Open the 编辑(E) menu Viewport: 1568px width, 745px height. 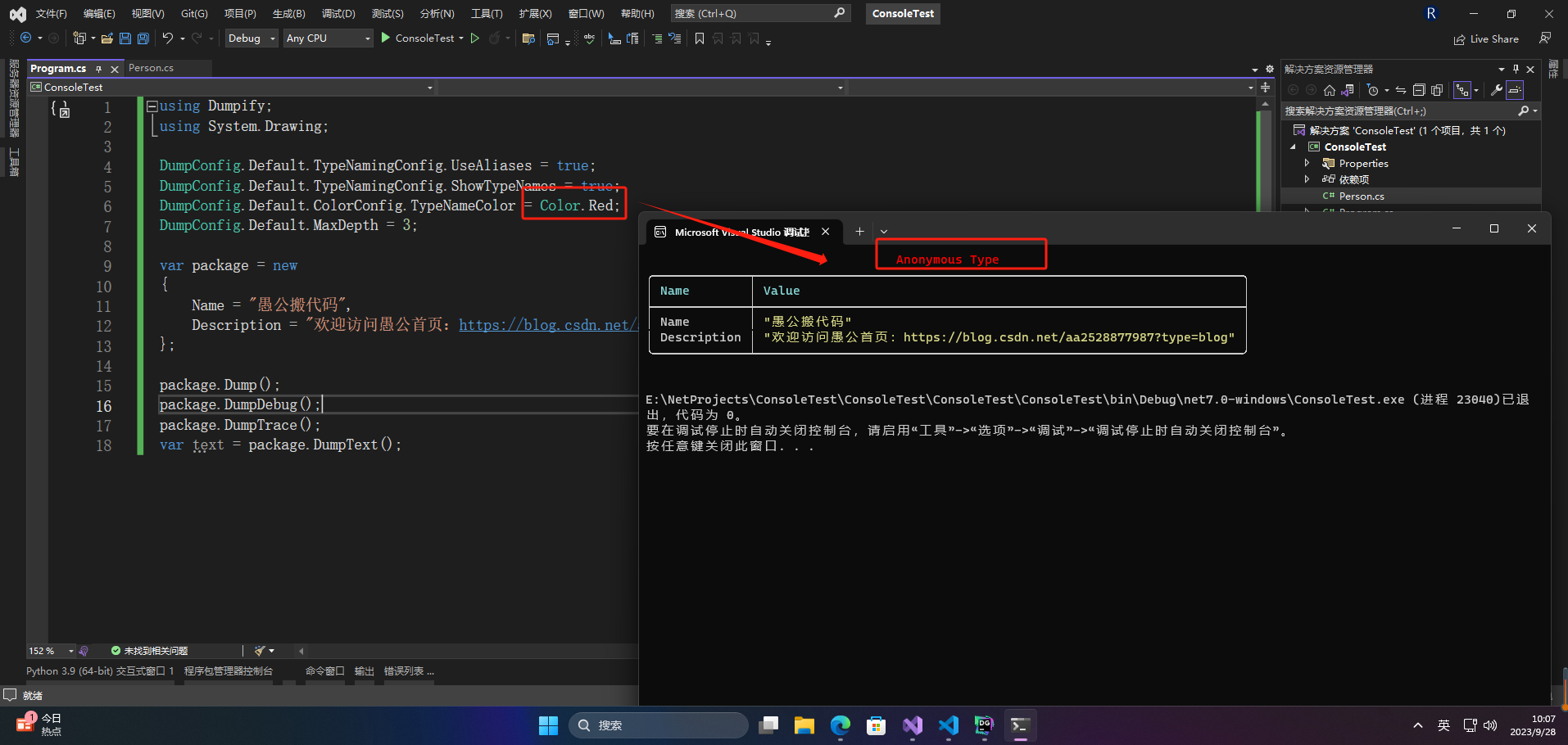pyautogui.click(x=99, y=14)
